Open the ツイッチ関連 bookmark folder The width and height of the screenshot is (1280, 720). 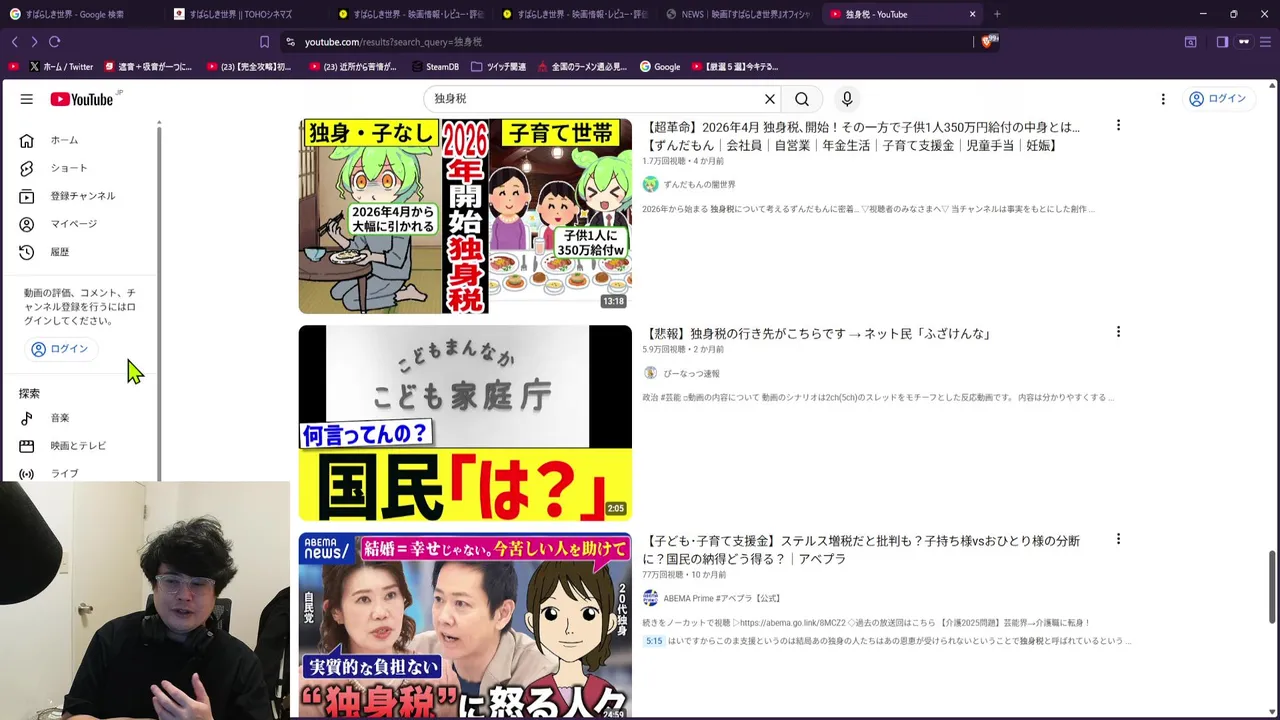pos(498,67)
